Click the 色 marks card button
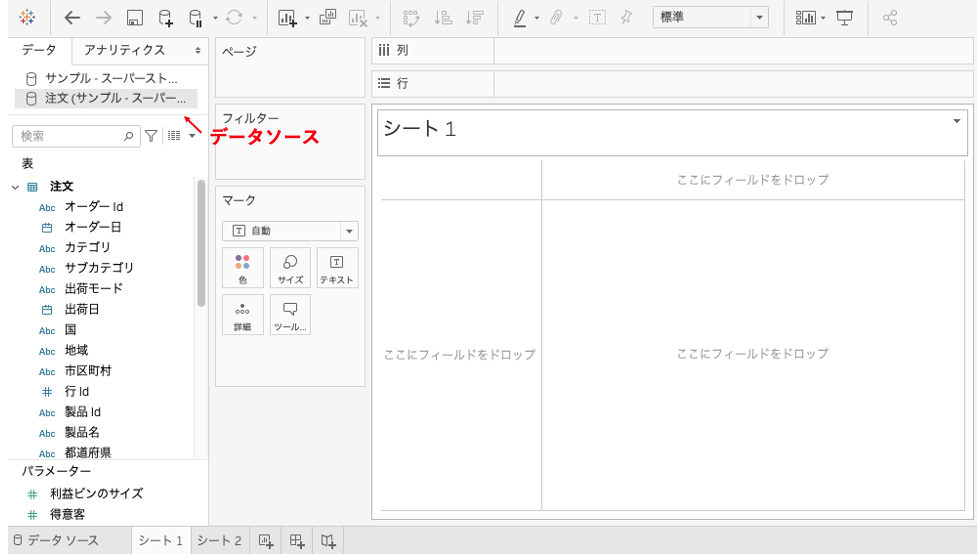This screenshot has width=980, height=554. coord(242,268)
